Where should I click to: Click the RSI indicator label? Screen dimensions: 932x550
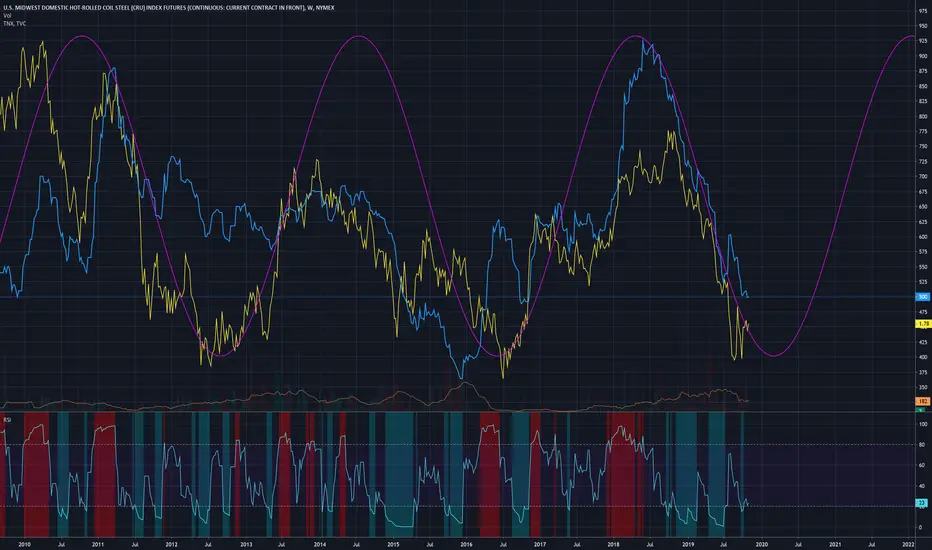(x=7, y=420)
